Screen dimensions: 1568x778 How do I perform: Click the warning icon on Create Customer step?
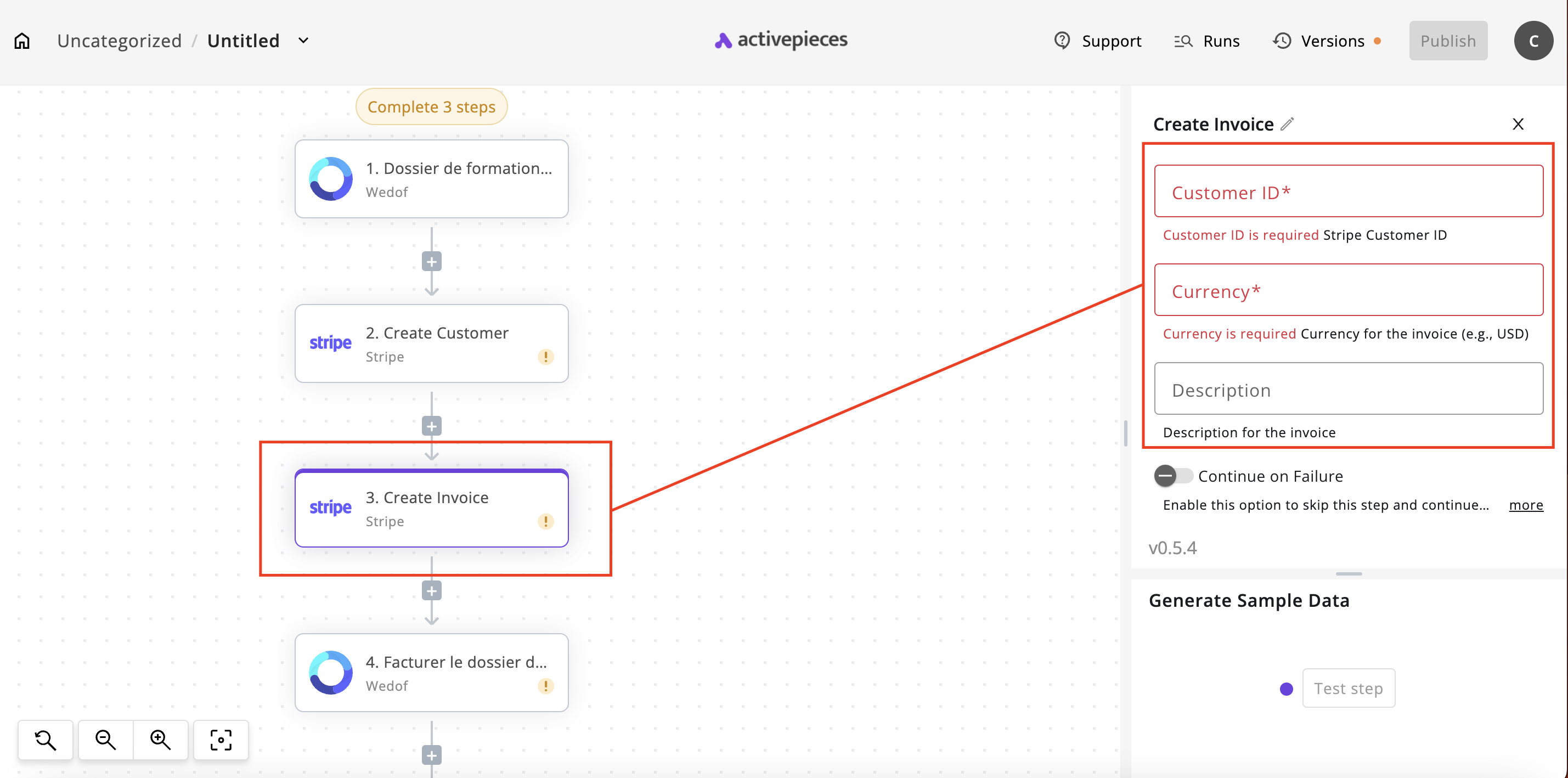point(545,357)
